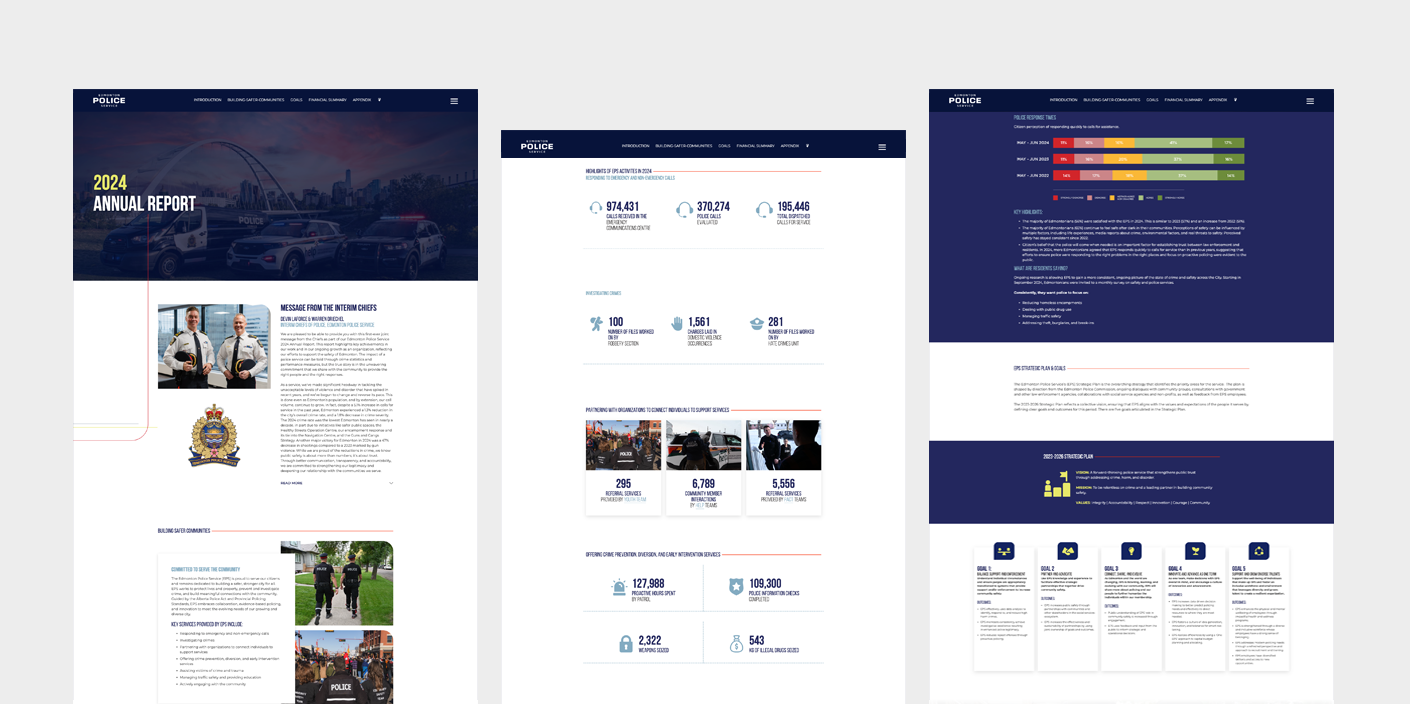The height and width of the screenshot is (704, 1410).
Task: Click photo of two officers walking on sidewalk
Action: tap(337, 583)
